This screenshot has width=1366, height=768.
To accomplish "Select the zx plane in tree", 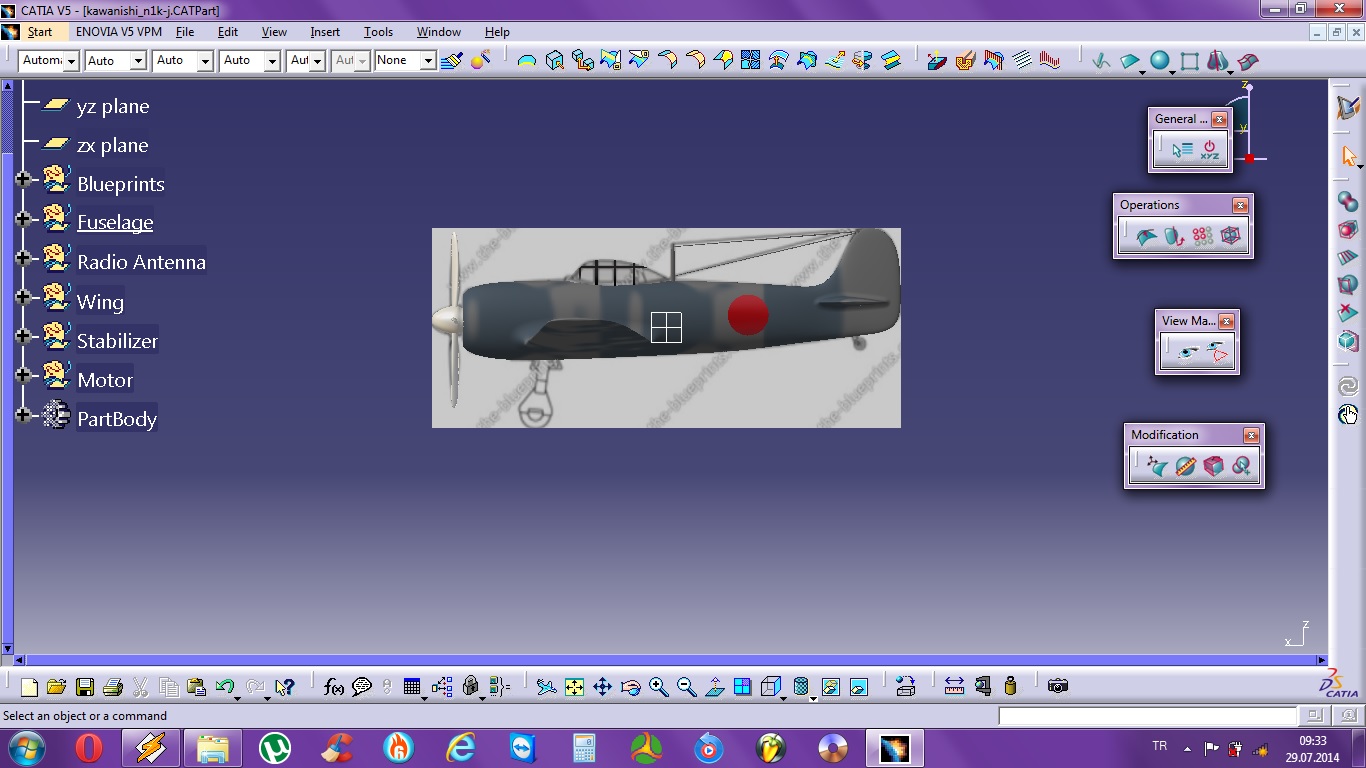I will (x=112, y=145).
